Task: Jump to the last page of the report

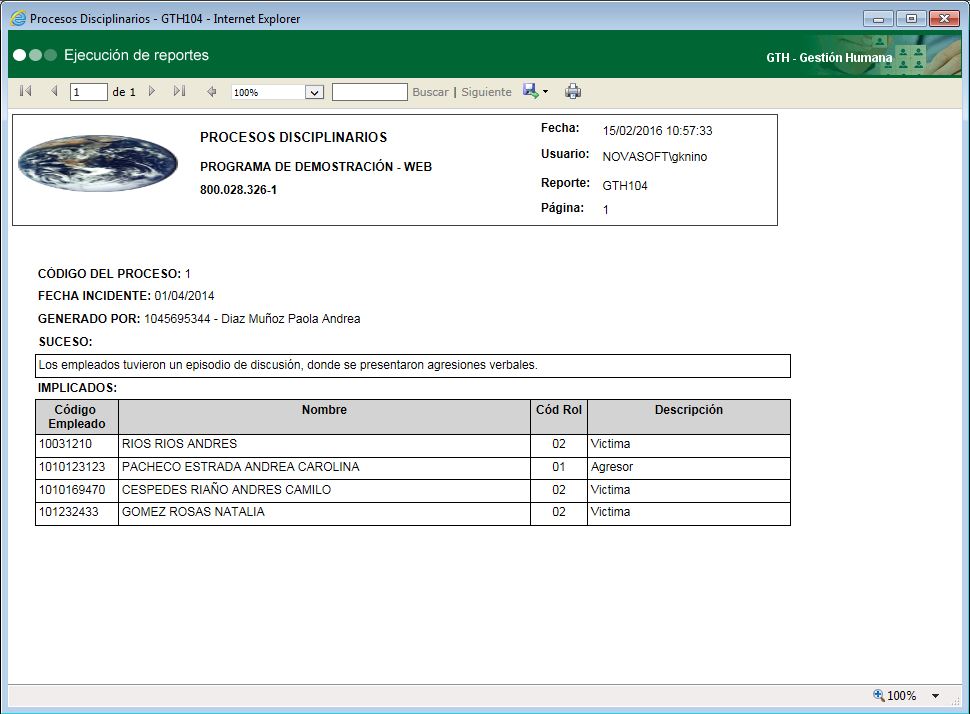Action: [x=178, y=91]
